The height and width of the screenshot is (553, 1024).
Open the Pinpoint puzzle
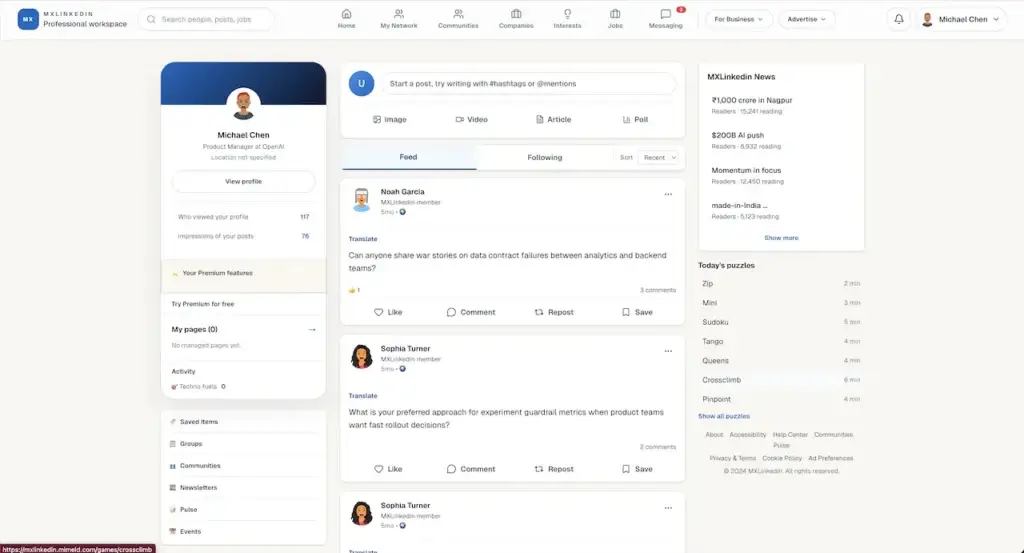780,399
